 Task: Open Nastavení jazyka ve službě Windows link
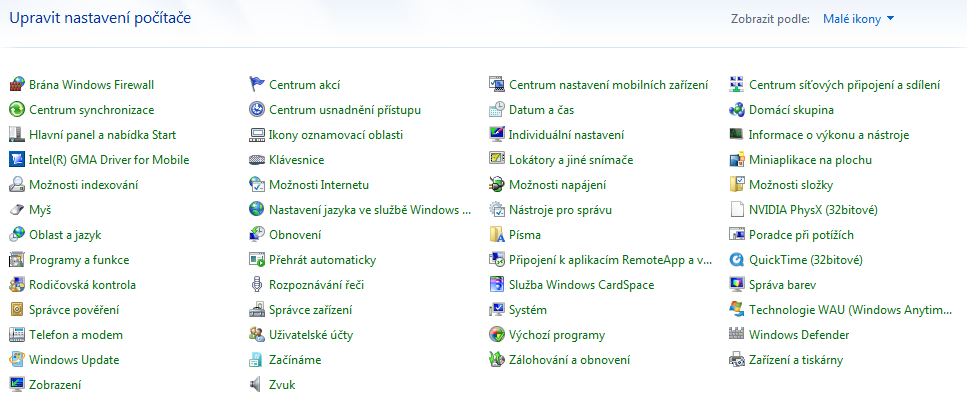(370, 210)
